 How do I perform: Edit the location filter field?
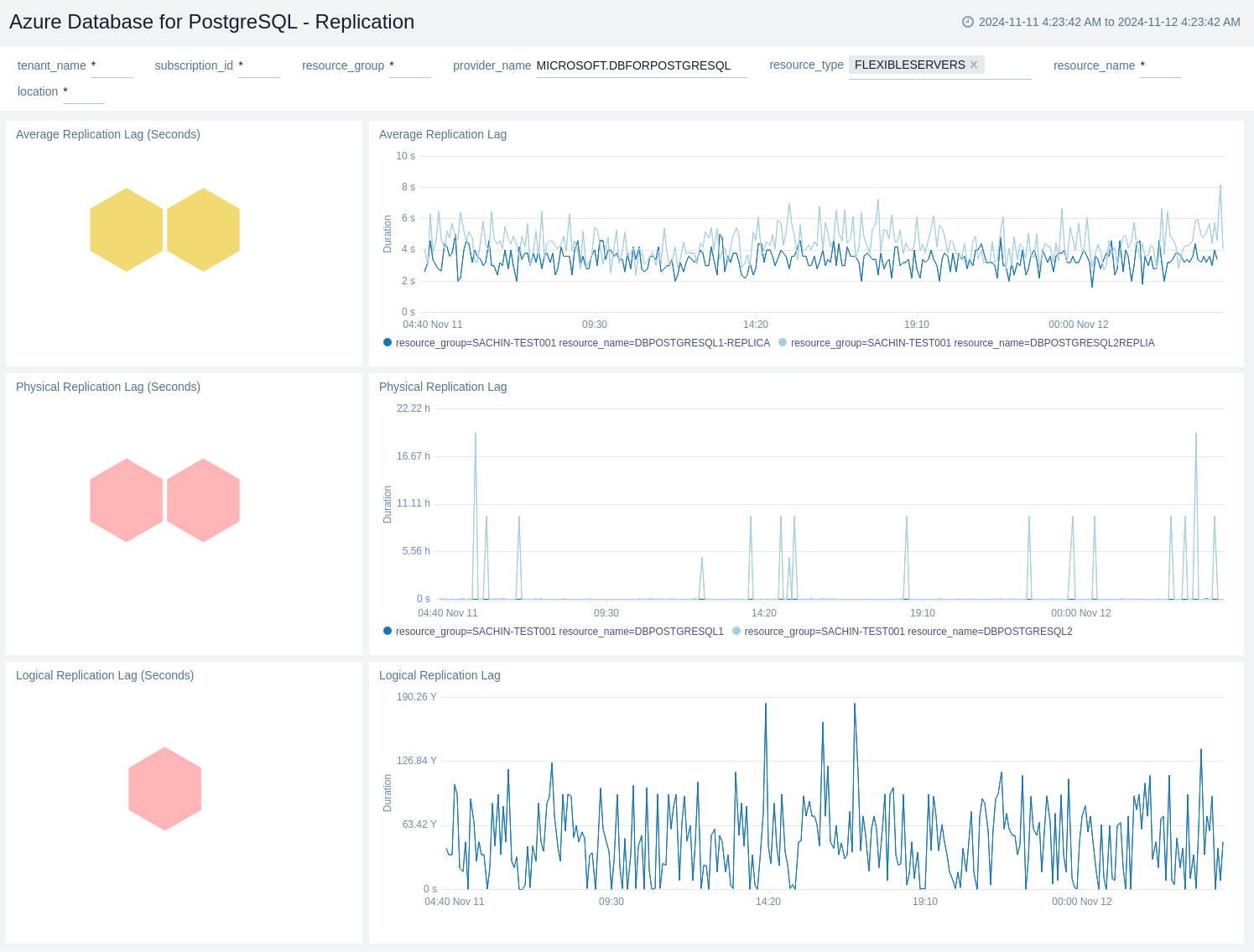coord(84,91)
